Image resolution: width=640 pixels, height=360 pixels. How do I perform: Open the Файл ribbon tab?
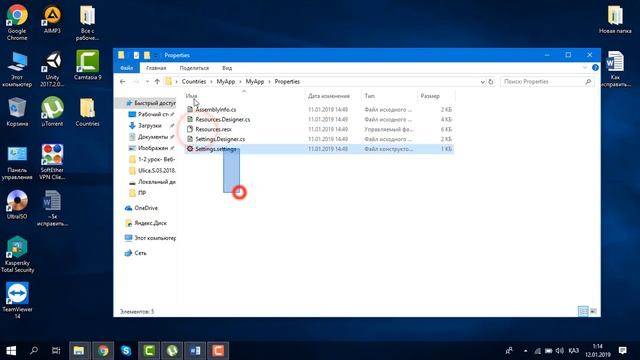coord(127,68)
